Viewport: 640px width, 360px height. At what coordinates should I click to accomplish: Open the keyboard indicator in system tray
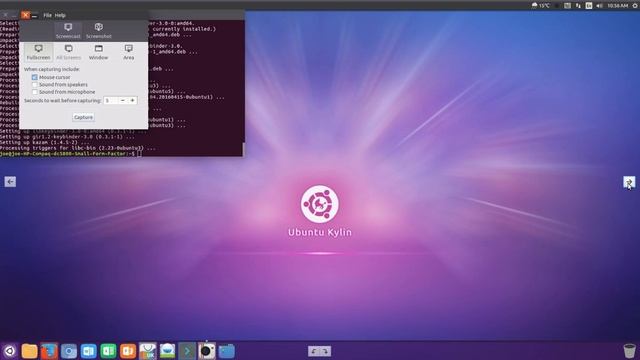[567, 5]
